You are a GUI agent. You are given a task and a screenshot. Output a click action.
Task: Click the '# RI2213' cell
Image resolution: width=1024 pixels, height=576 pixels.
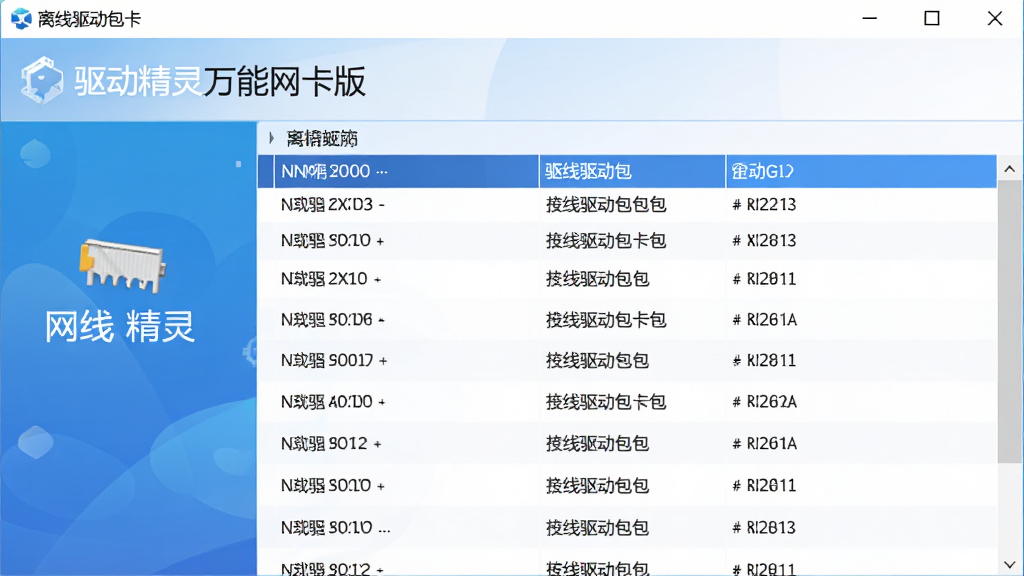pyautogui.click(x=764, y=204)
